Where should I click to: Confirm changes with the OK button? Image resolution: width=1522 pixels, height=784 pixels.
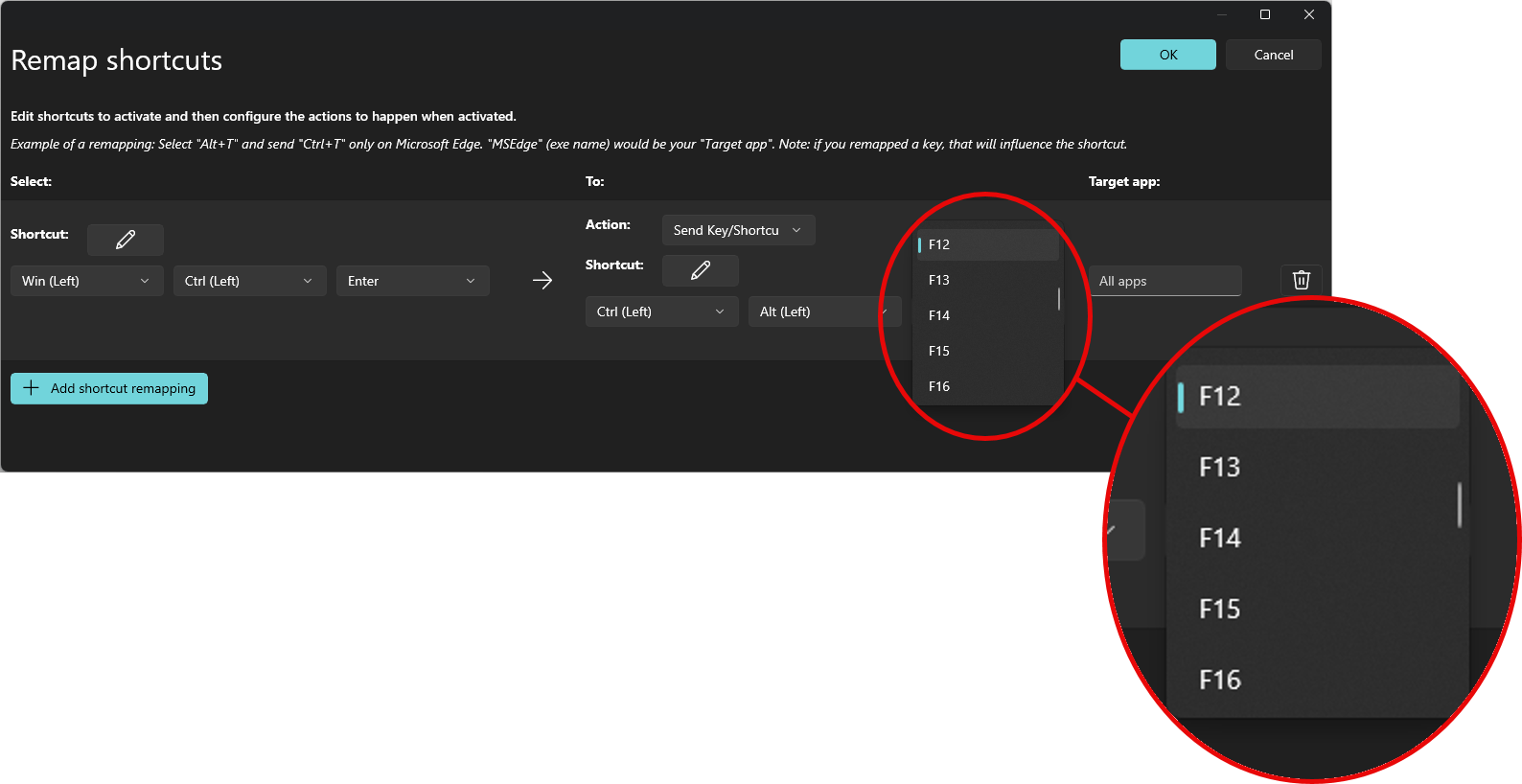pyautogui.click(x=1168, y=55)
